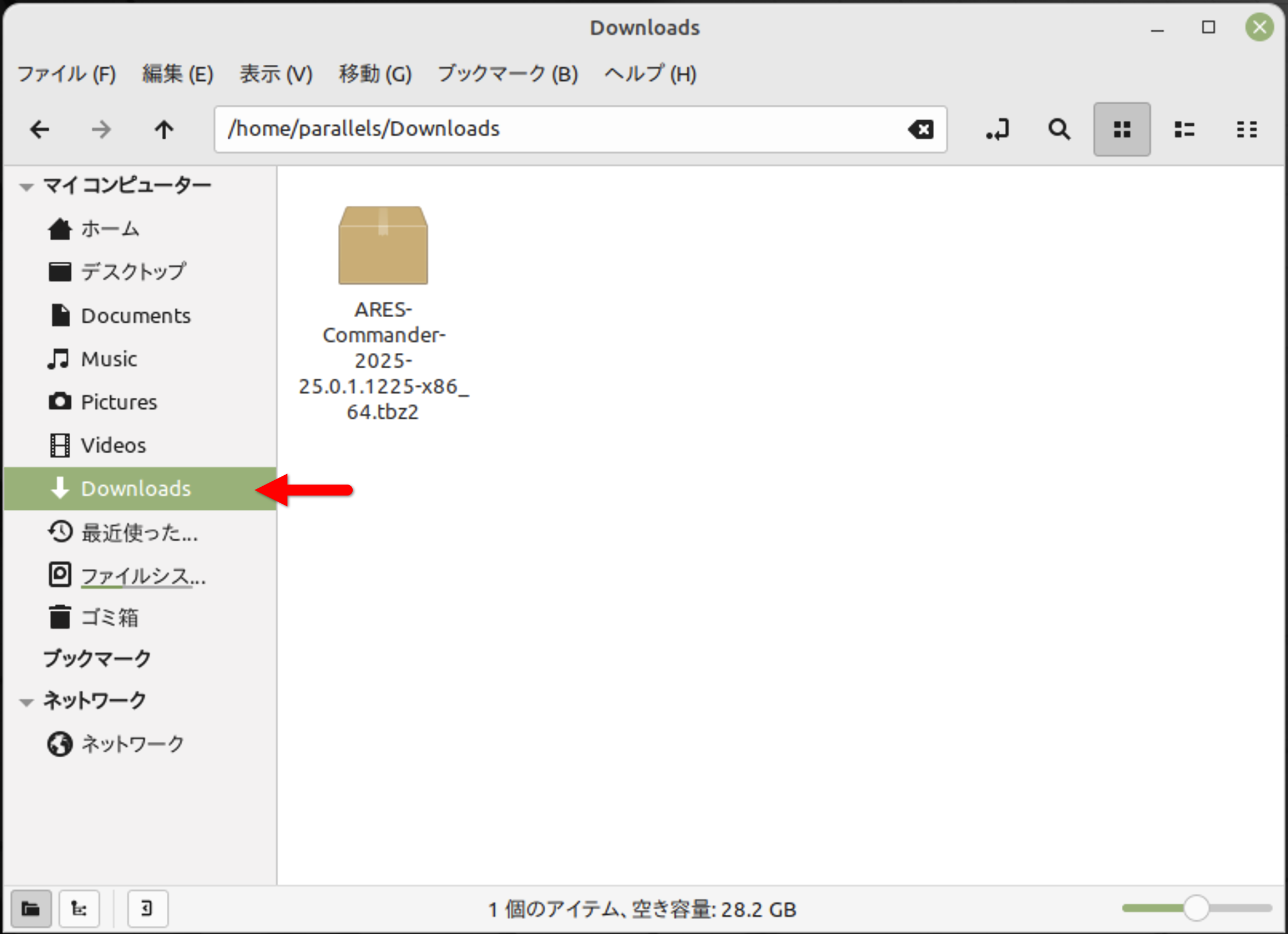Open the search magnifier icon

[x=1059, y=130]
